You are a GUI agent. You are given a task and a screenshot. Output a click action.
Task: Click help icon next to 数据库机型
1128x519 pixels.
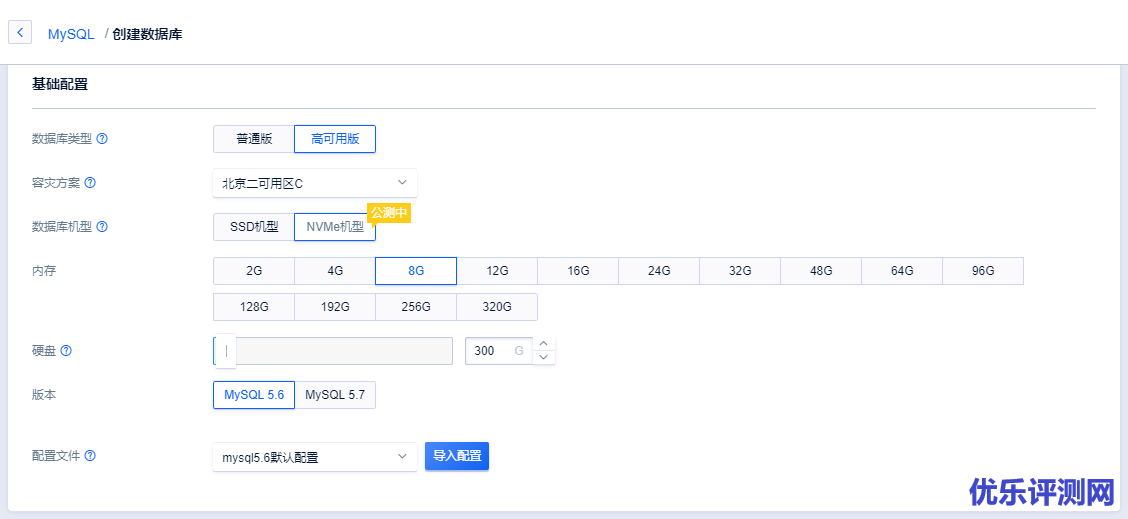pos(102,227)
